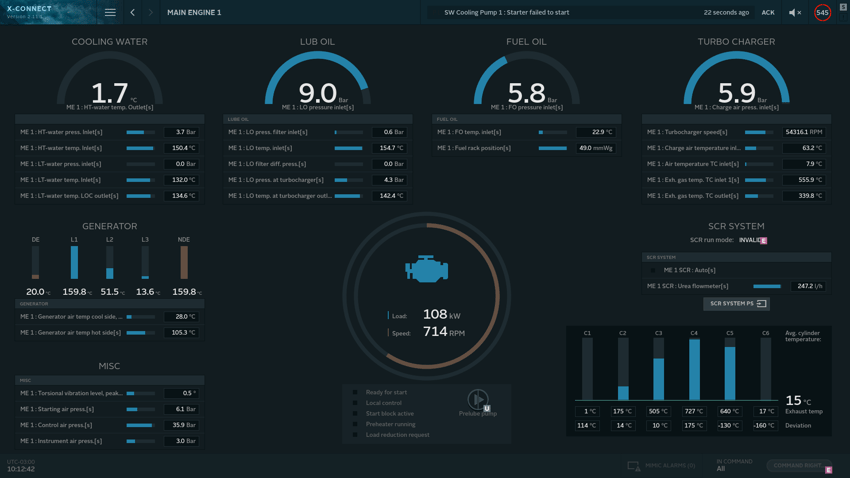Open the SCR SYSTEM PS page
The image size is (850, 478).
pyautogui.click(x=736, y=303)
